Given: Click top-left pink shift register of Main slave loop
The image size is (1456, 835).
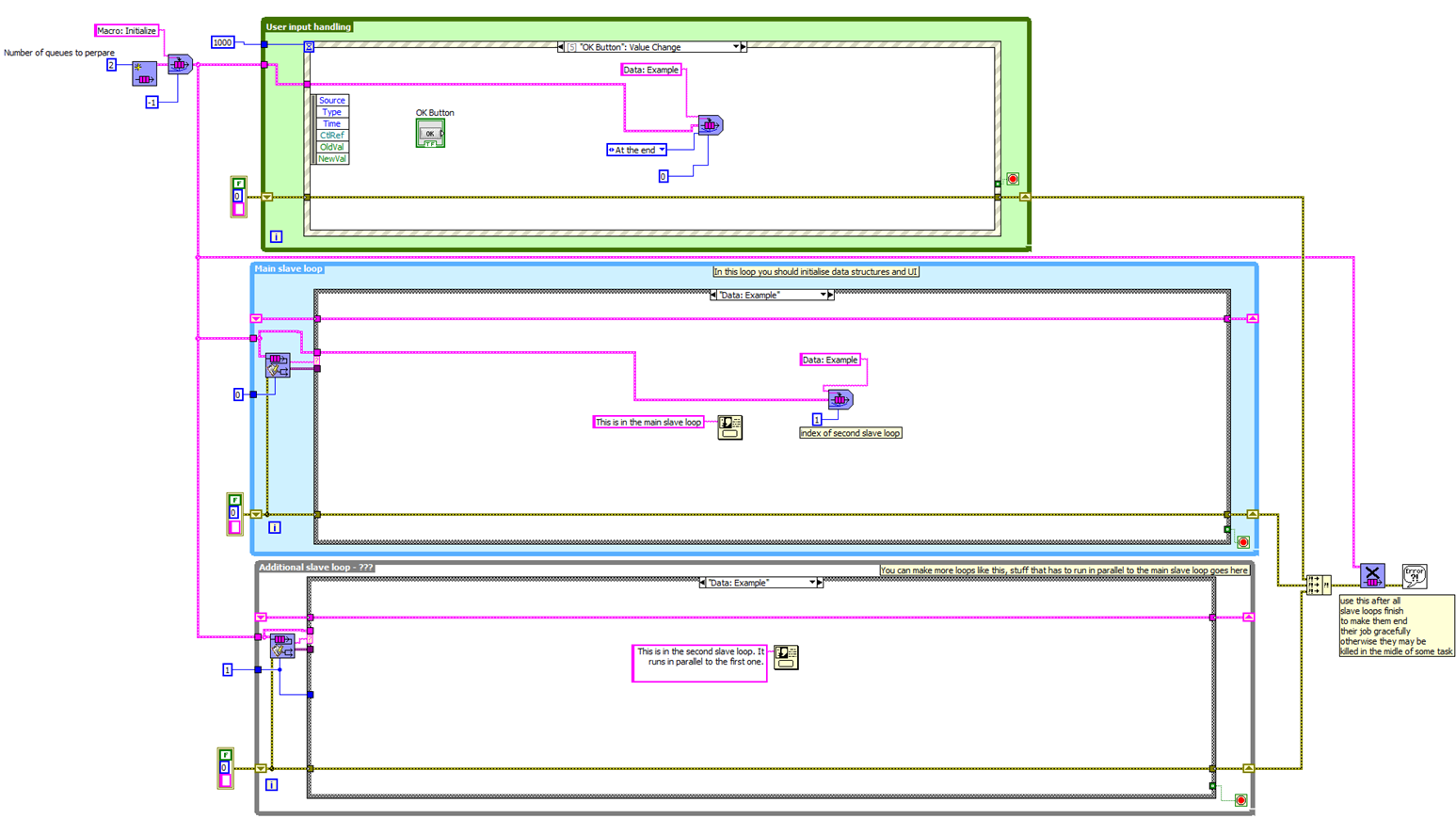Looking at the screenshot, I should coord(256,318).
